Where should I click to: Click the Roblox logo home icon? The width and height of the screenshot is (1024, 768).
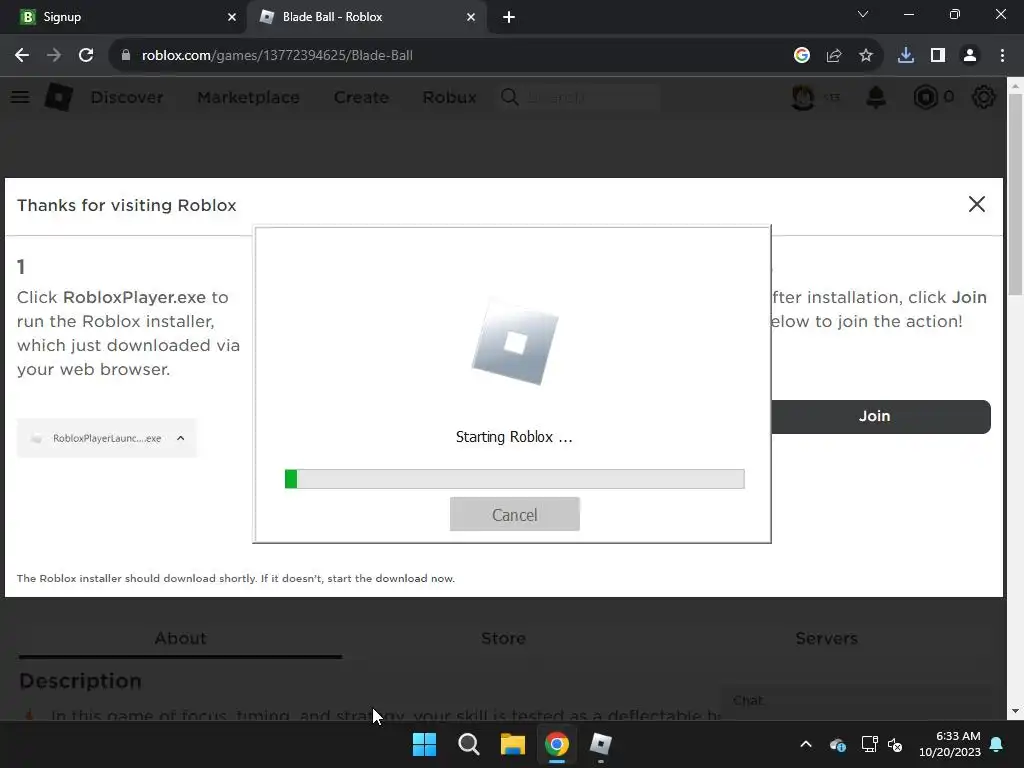click(x=59, y=97)
